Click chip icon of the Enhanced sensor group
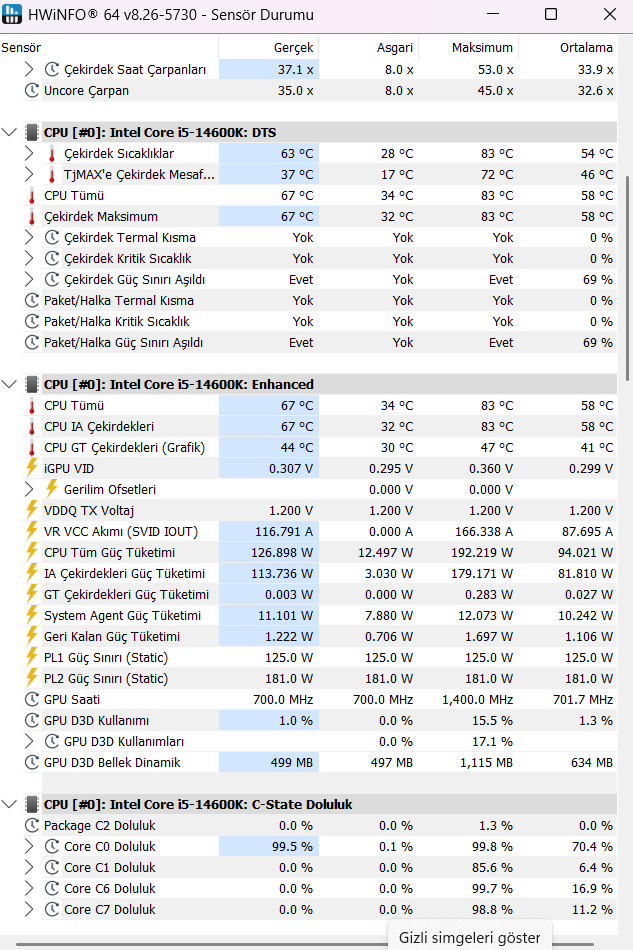The width and height of the screenshot is (633, 950). click(31, 385)
